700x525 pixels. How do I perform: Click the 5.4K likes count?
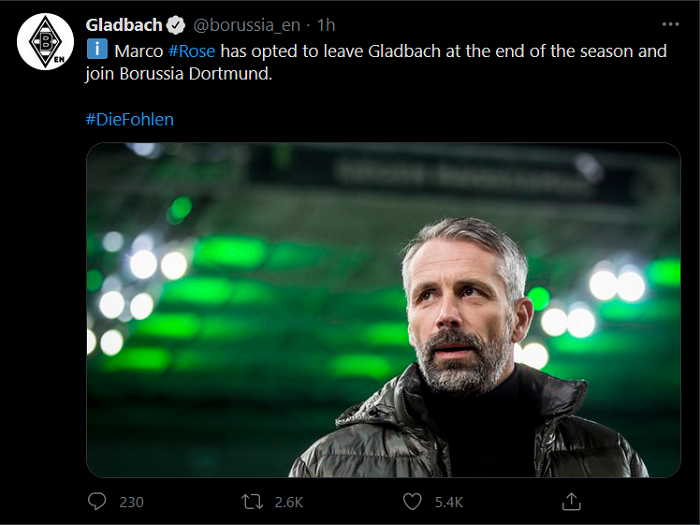click(x=448, y=501)
